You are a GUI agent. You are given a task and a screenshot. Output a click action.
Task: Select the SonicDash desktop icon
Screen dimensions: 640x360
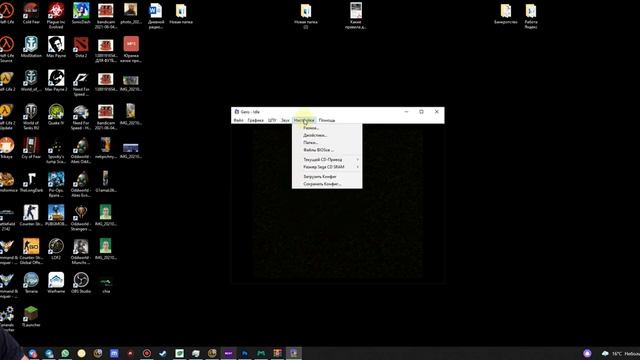point(81,13)
